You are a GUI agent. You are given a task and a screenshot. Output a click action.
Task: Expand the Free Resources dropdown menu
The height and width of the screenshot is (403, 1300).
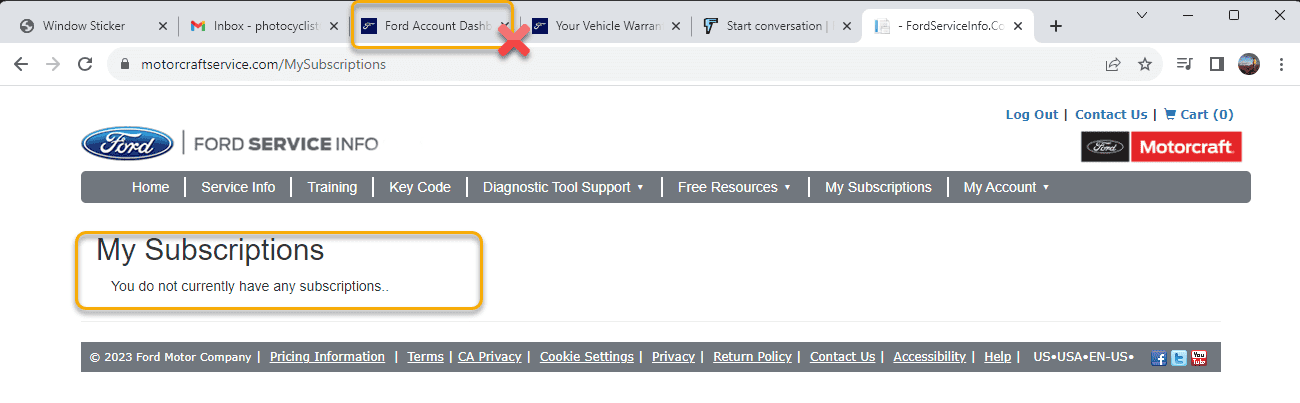pos(734,187)
